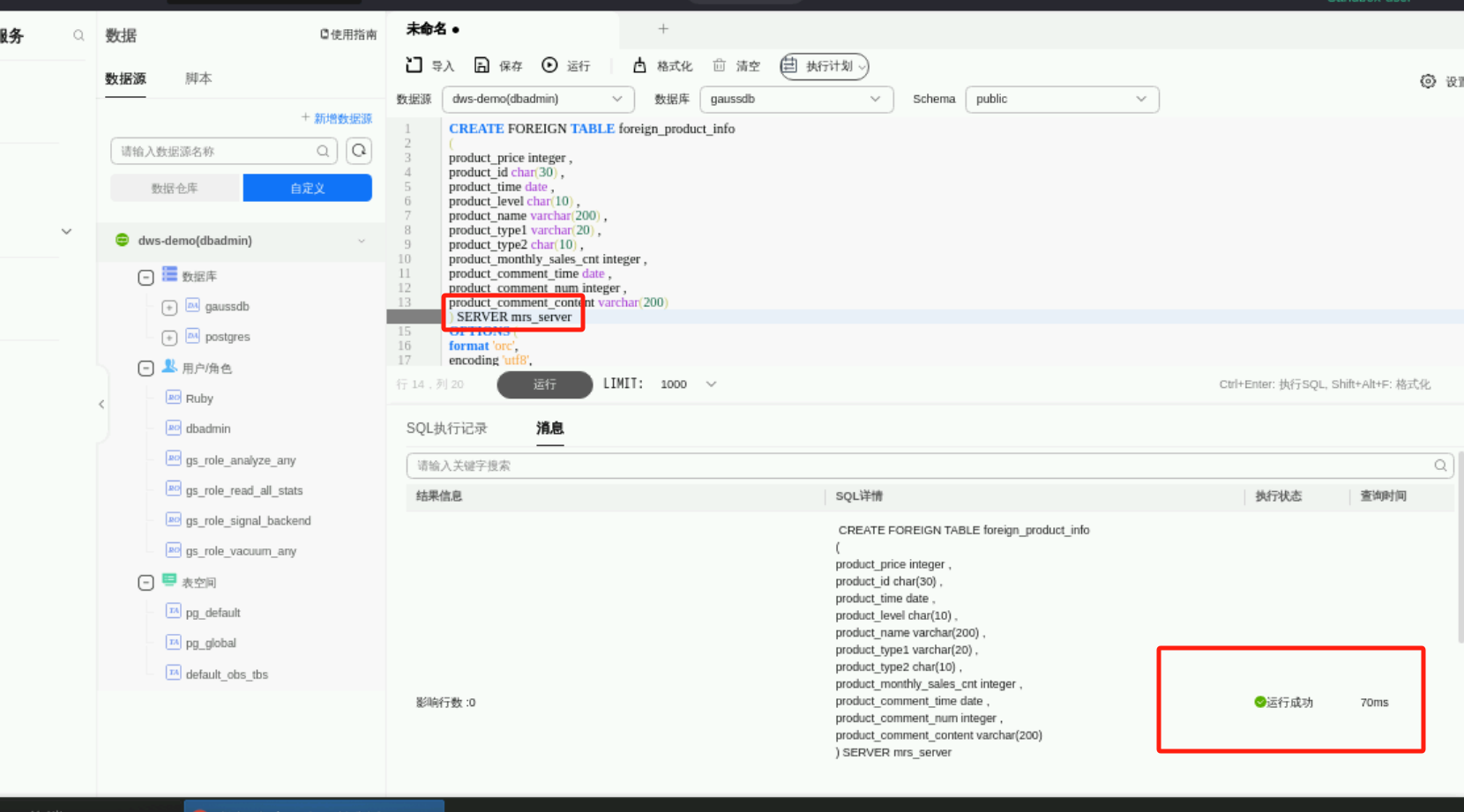The width and height of the screenshot is (1464, 812).
Task: Select the gs_role_signal_backend role
Action: click(x=248, y=521)
